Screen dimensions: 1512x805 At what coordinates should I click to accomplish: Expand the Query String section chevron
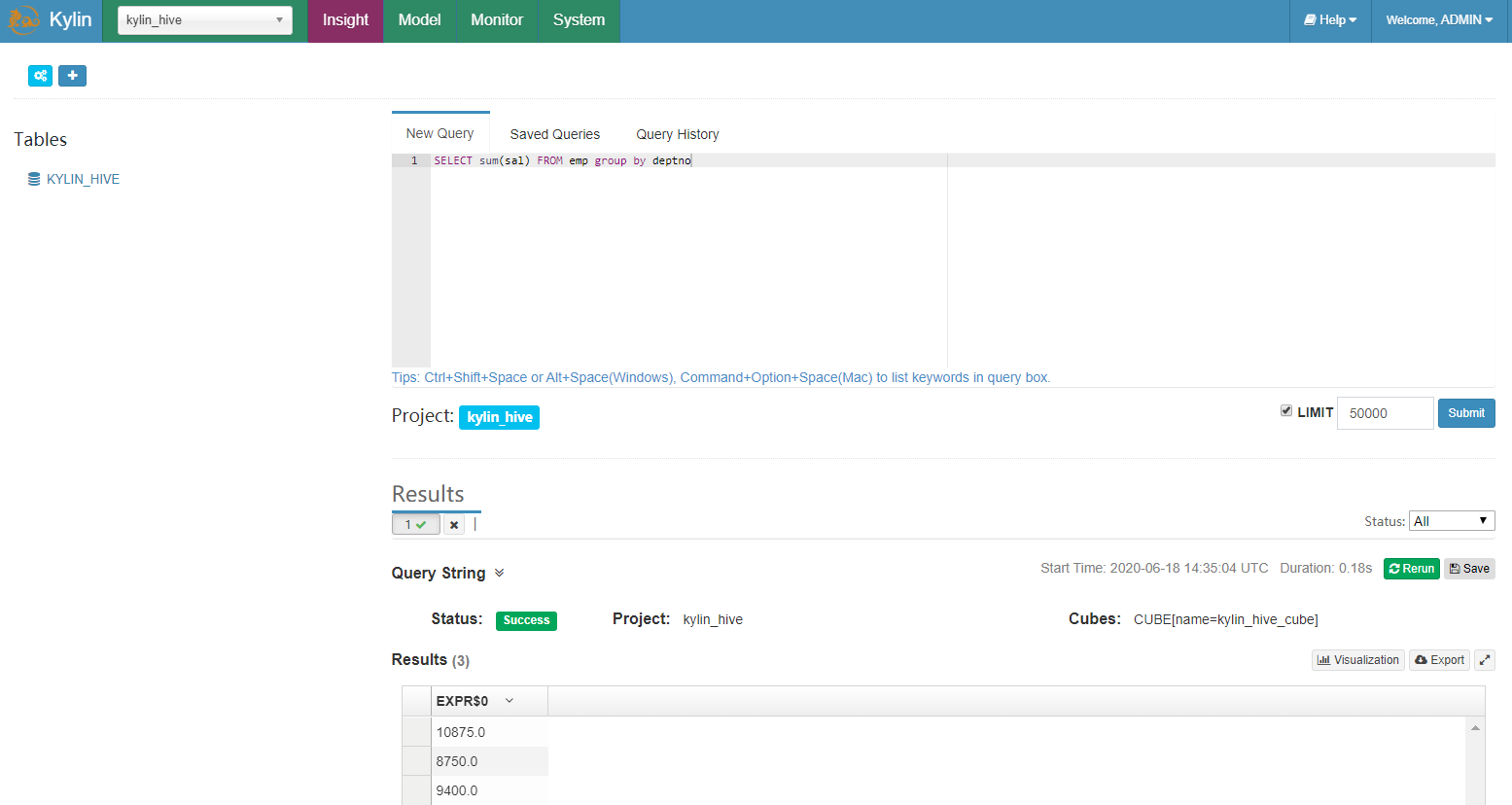(x=499, y=573)
